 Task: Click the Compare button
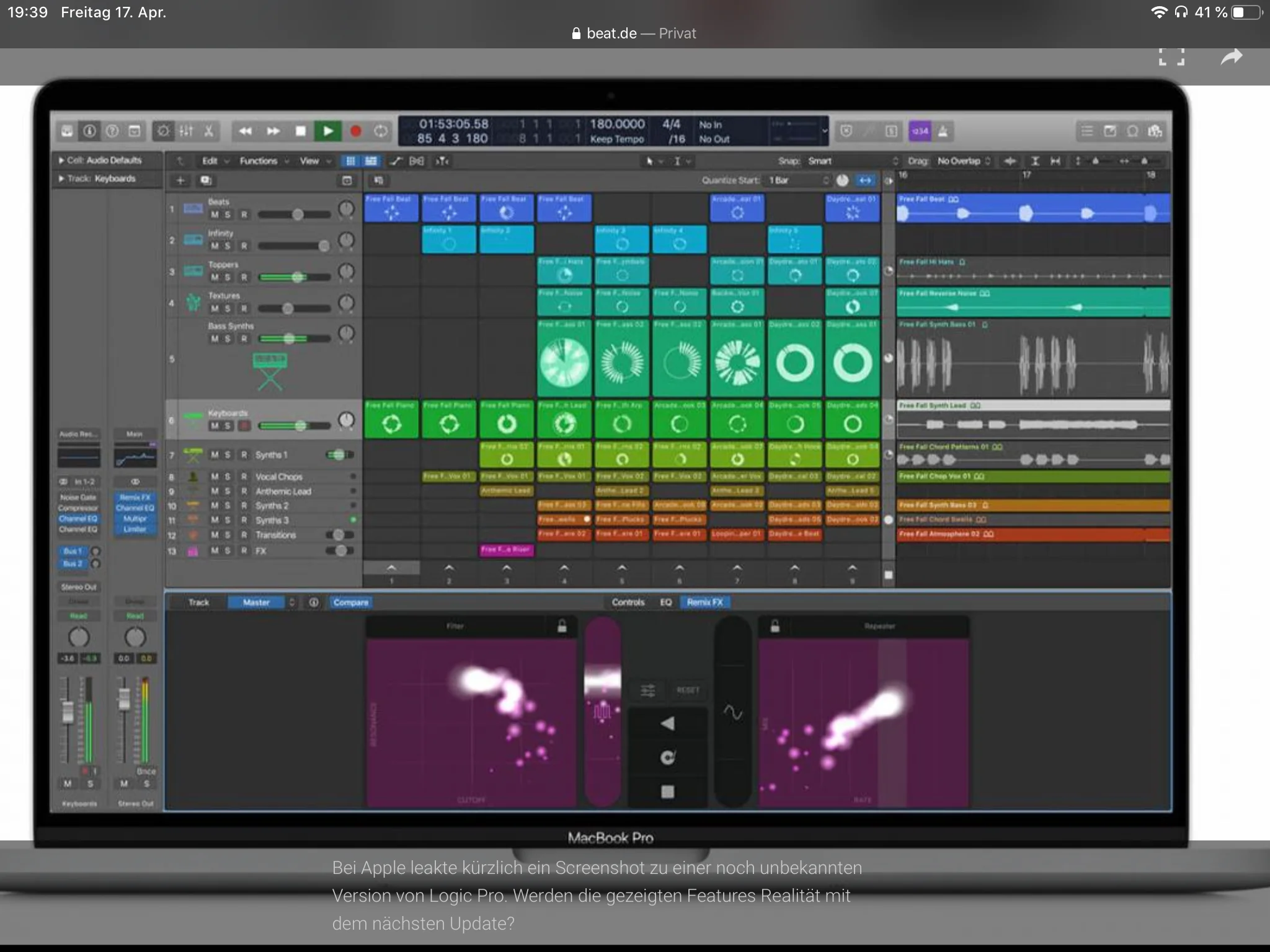[x=350, y=602]
